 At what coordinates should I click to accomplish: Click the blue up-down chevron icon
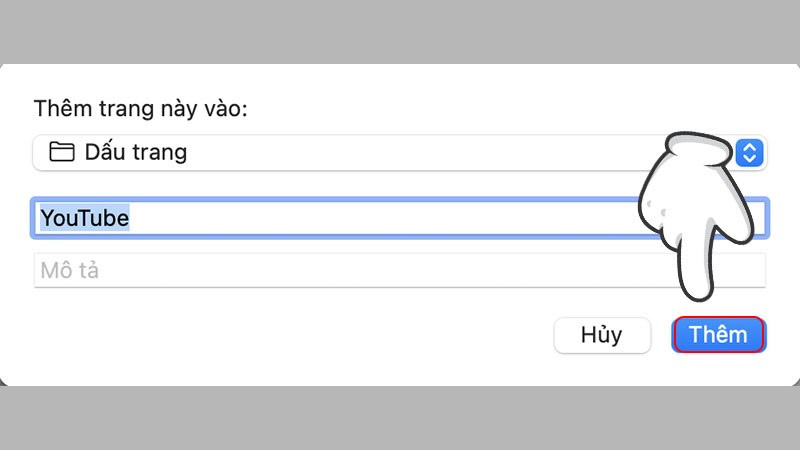(x=750, y=153)
